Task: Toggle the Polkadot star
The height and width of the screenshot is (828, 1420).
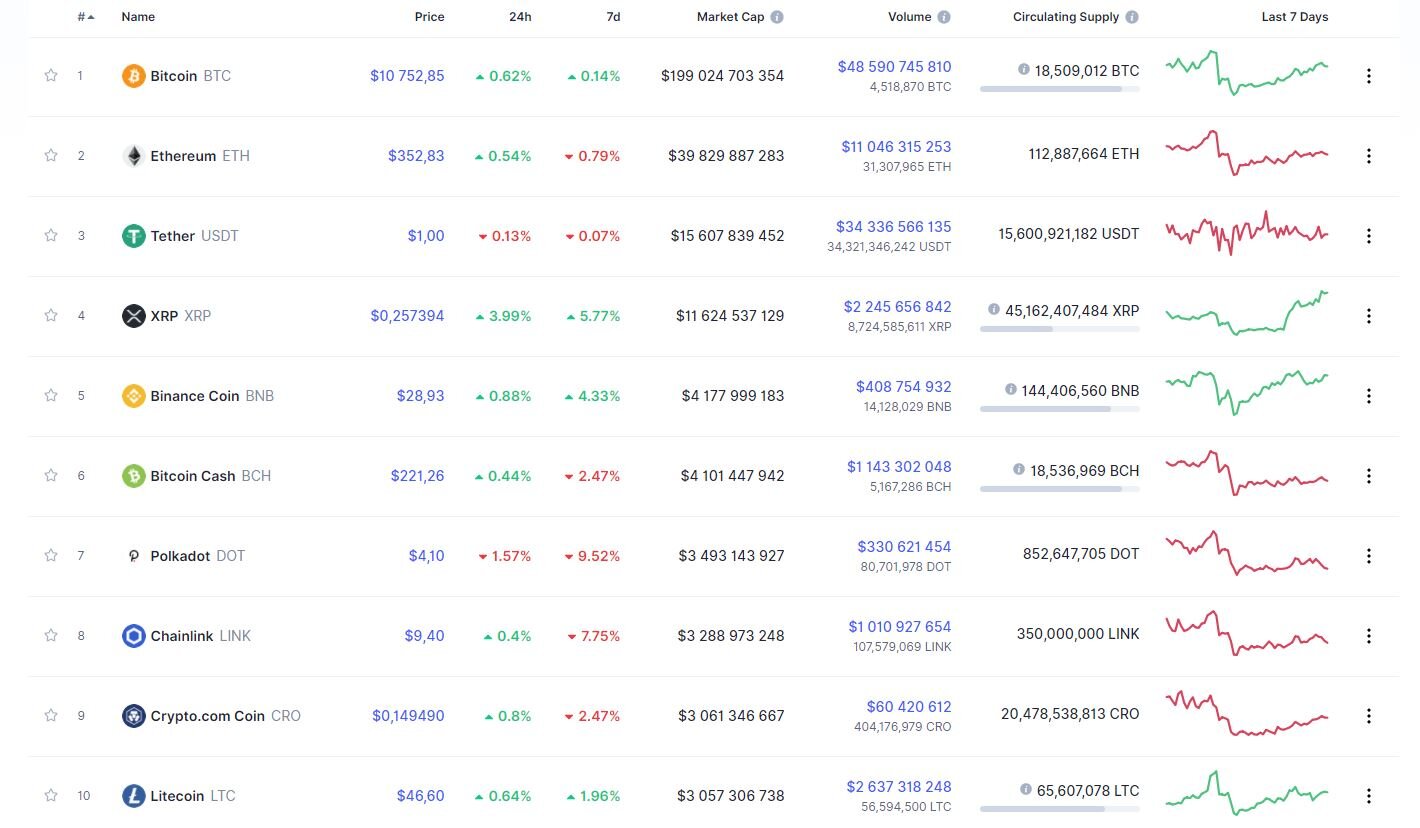Action: point(51,555)
